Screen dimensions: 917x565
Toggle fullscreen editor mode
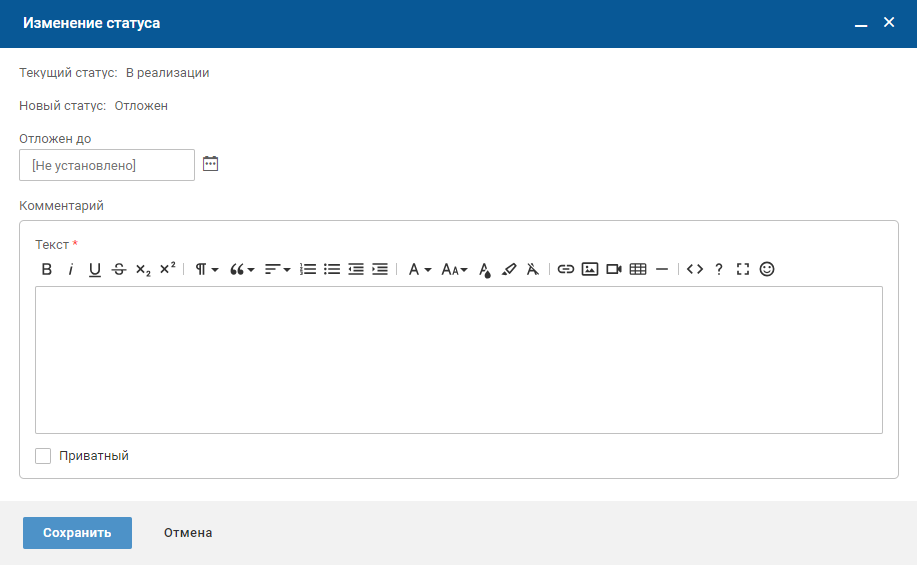tap(743, 269)
